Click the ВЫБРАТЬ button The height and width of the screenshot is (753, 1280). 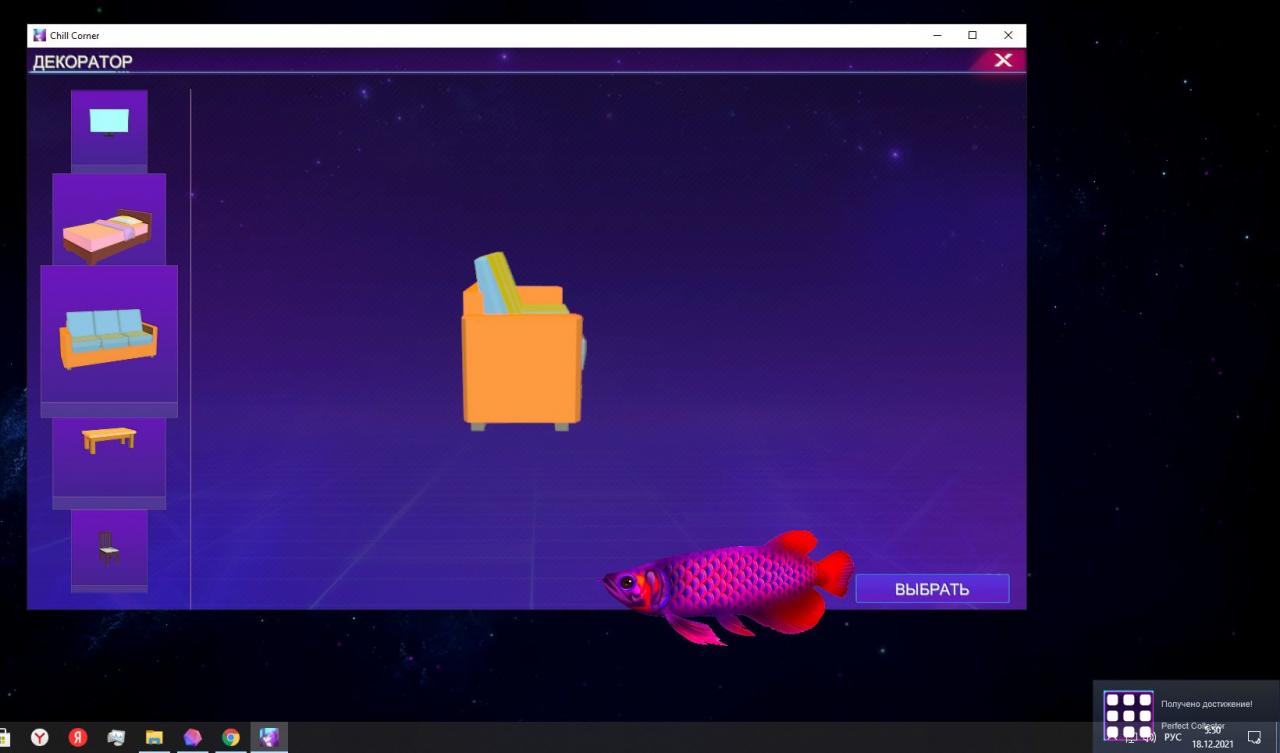click(932, 589)
